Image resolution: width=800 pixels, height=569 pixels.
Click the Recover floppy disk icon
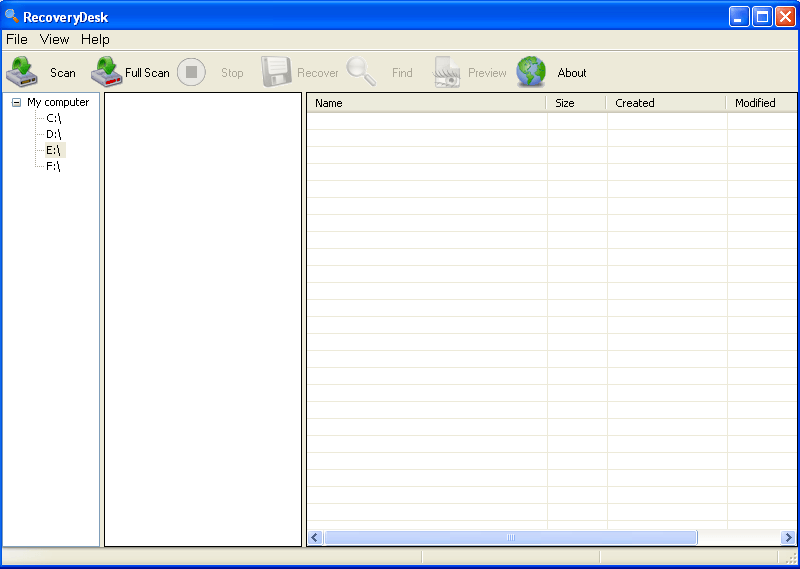(x=276, y=72)
